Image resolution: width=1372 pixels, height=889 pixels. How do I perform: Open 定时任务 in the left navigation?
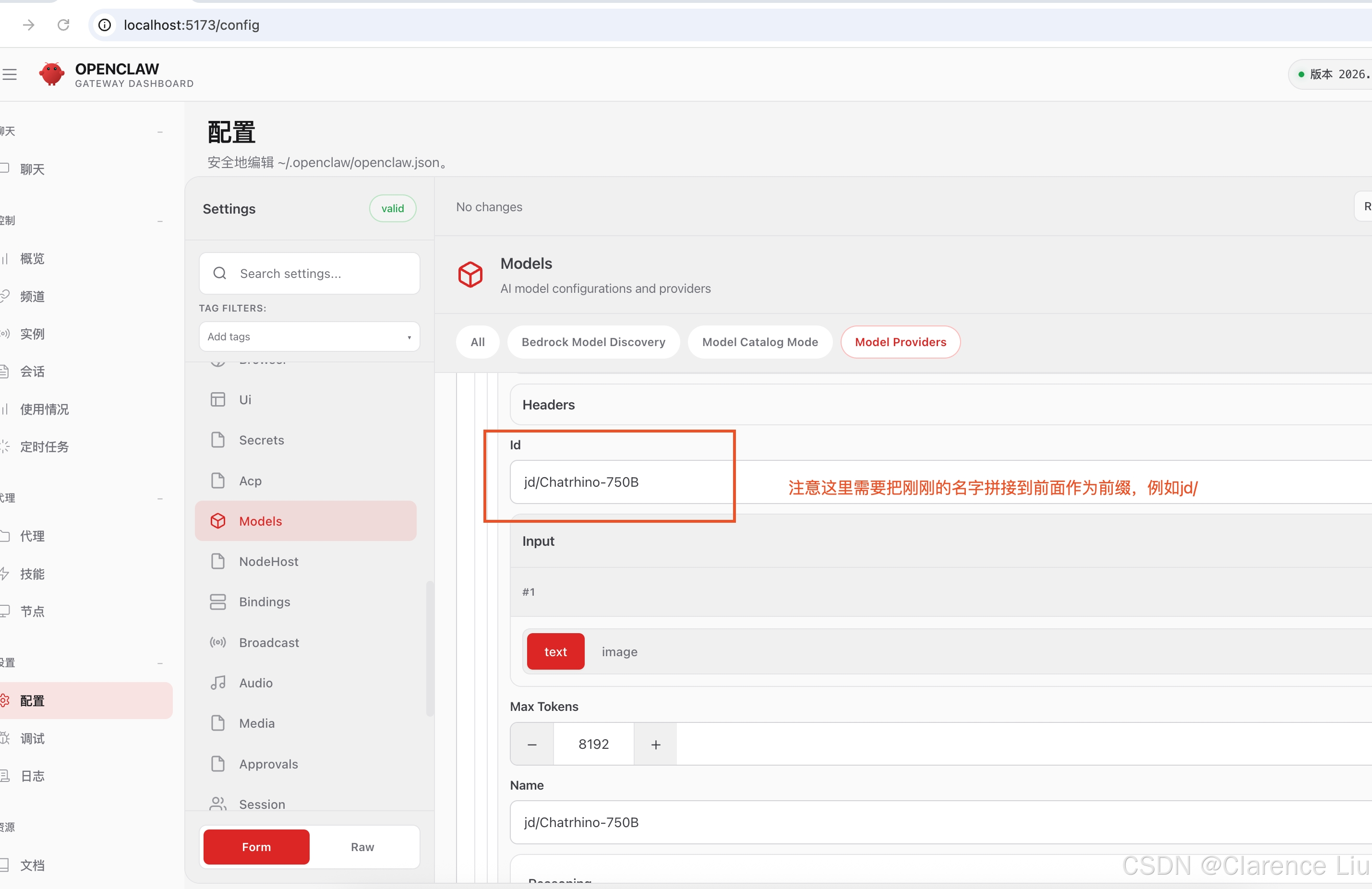pos(44,446)
